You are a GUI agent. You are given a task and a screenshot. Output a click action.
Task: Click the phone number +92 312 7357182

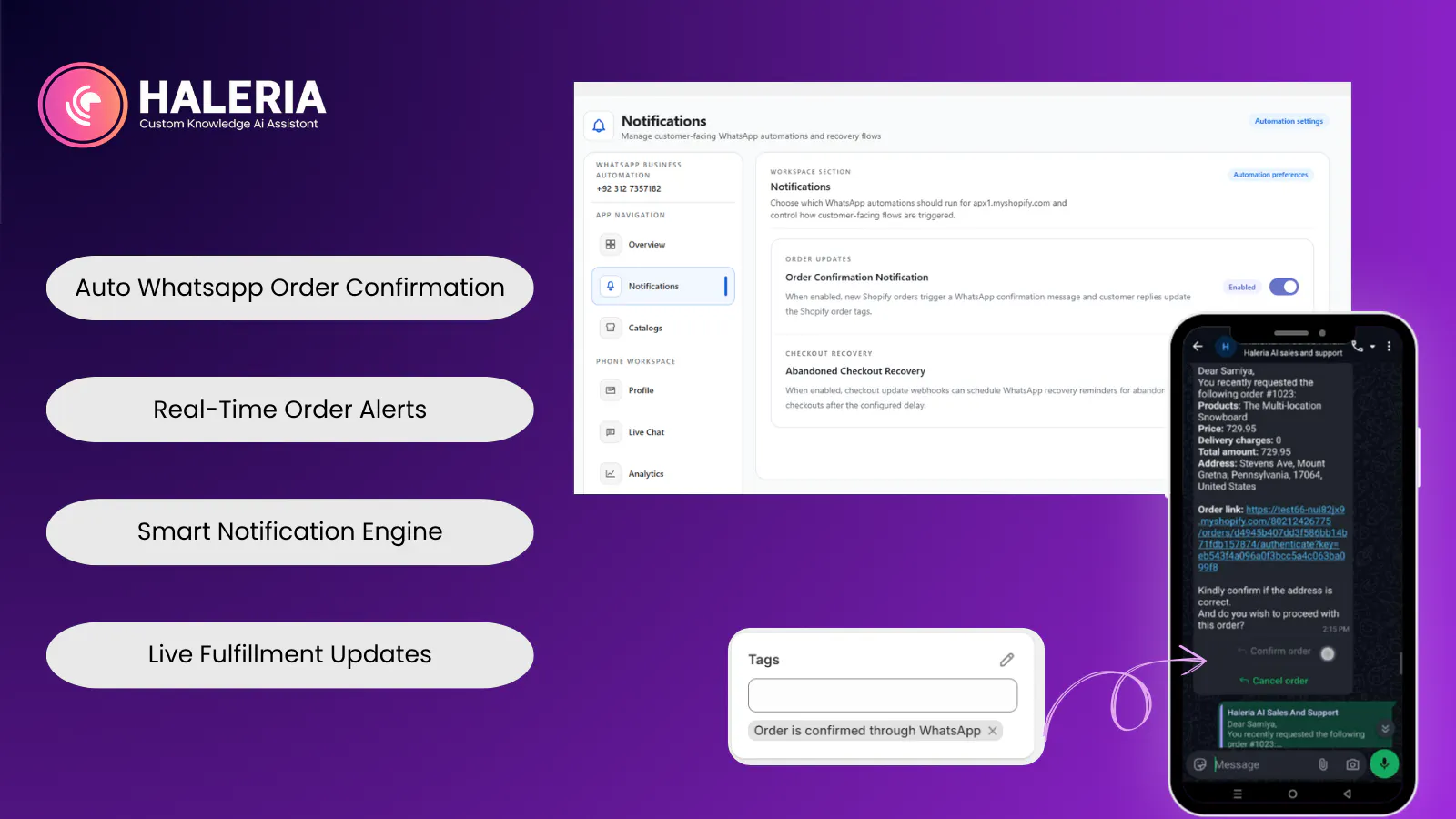point(629,189)
